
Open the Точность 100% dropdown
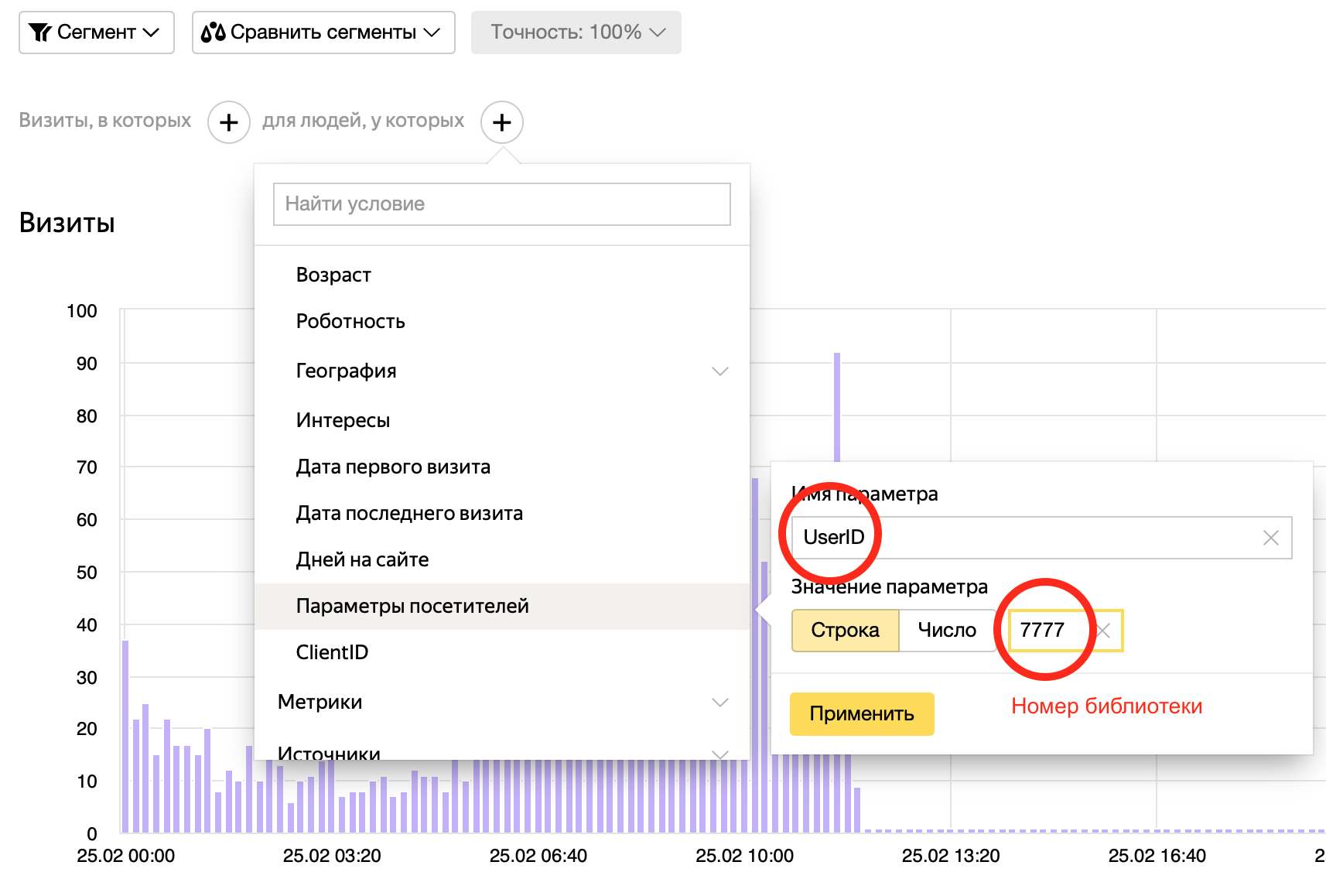(x=576, y=32)
